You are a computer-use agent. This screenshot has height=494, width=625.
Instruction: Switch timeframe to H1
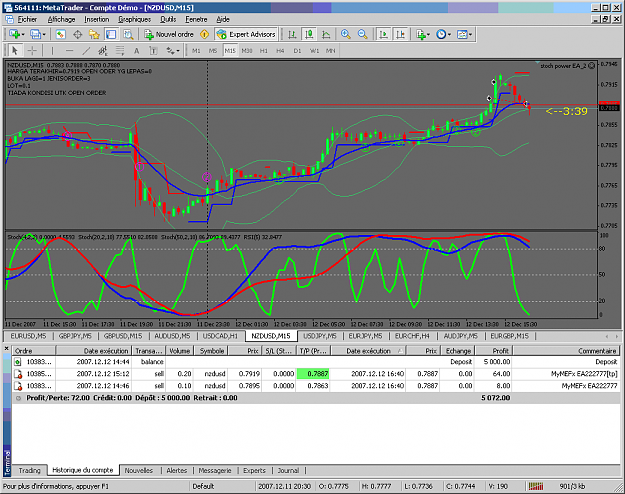pos(263,51)
